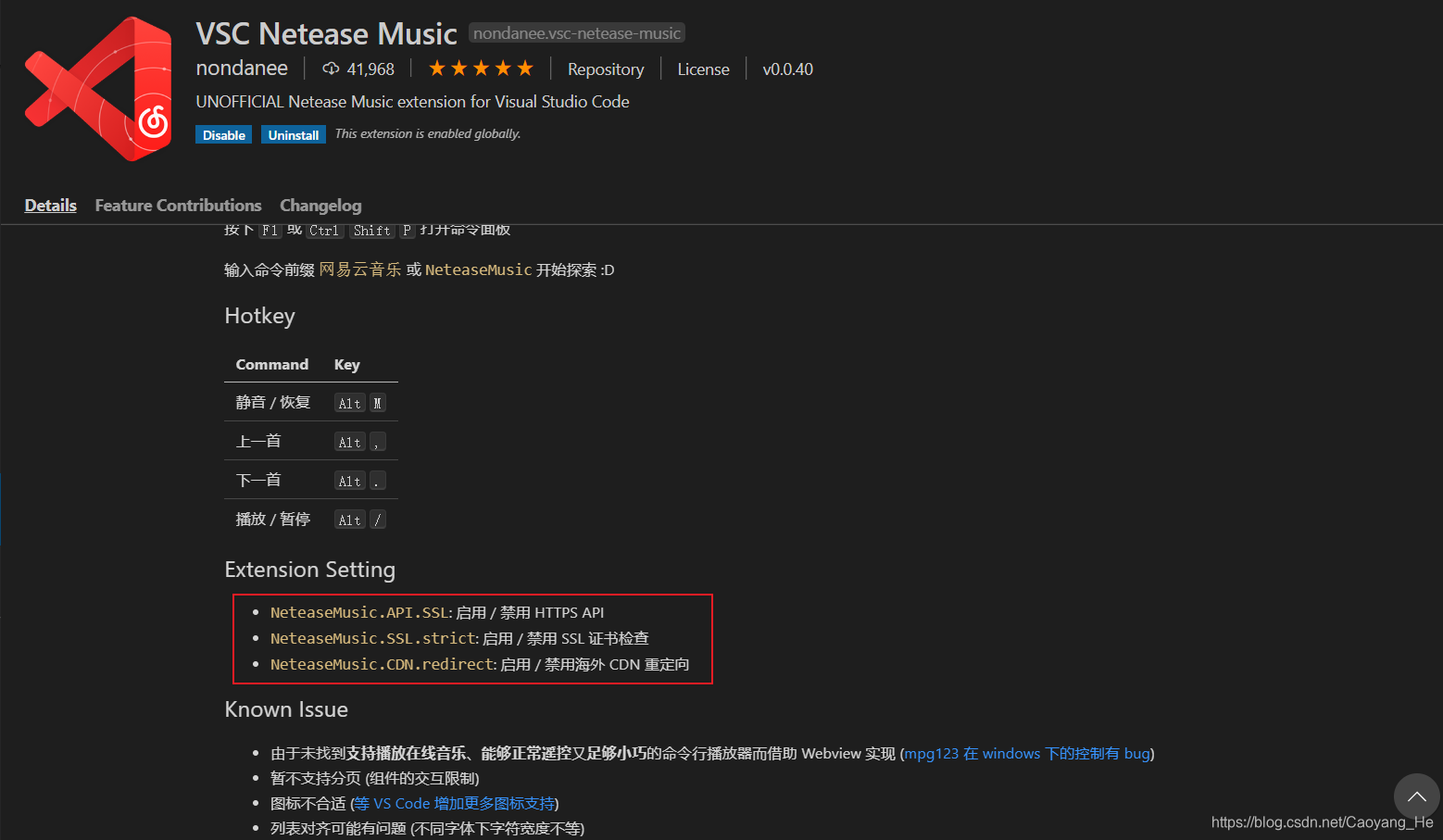Click the 暂不支持分页 issue line
Image resolution: width=1443 pixels, height=840 pixels.
375,778
